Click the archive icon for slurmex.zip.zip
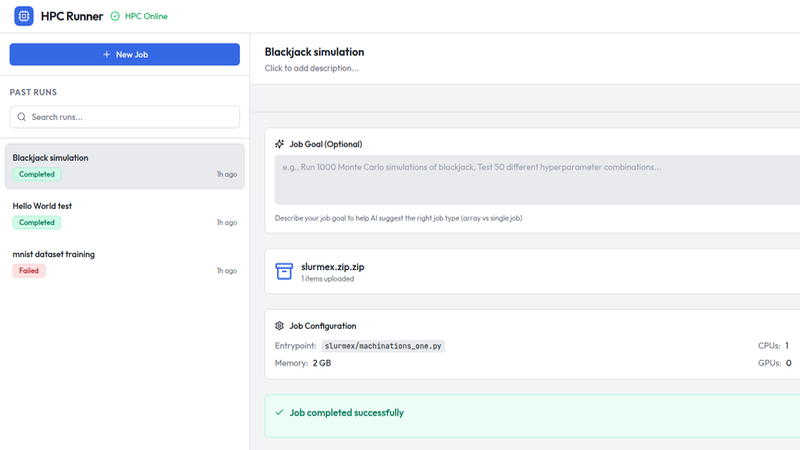This screenshot has width=800, height=450. pyautogui.click(x=283, y=271)
